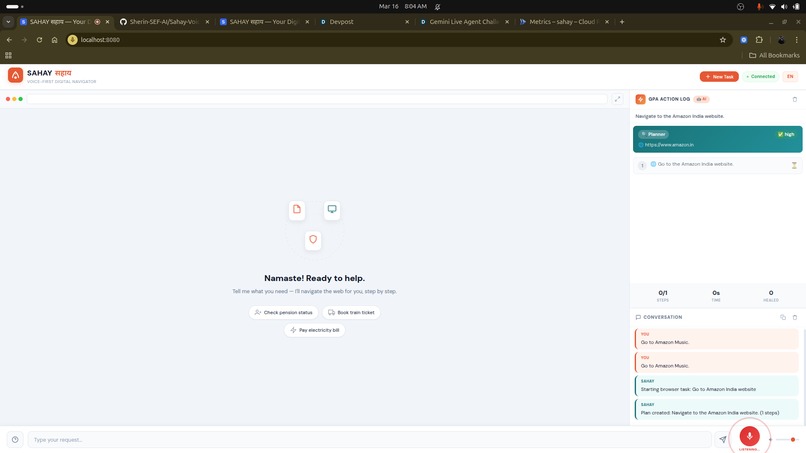Image resolution: width=806 pixels, height=453 pixels.
Task: Expand the browser preview to fullscreen
Action: (x=617, y=99)
